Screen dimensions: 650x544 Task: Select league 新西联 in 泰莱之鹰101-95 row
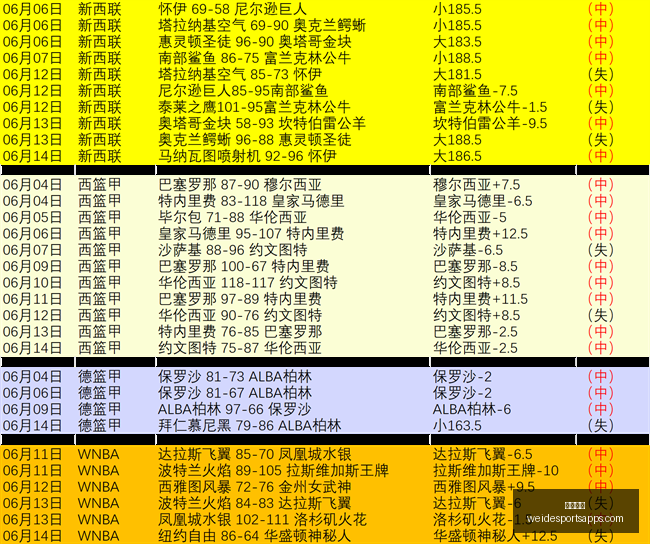[99, 107]
